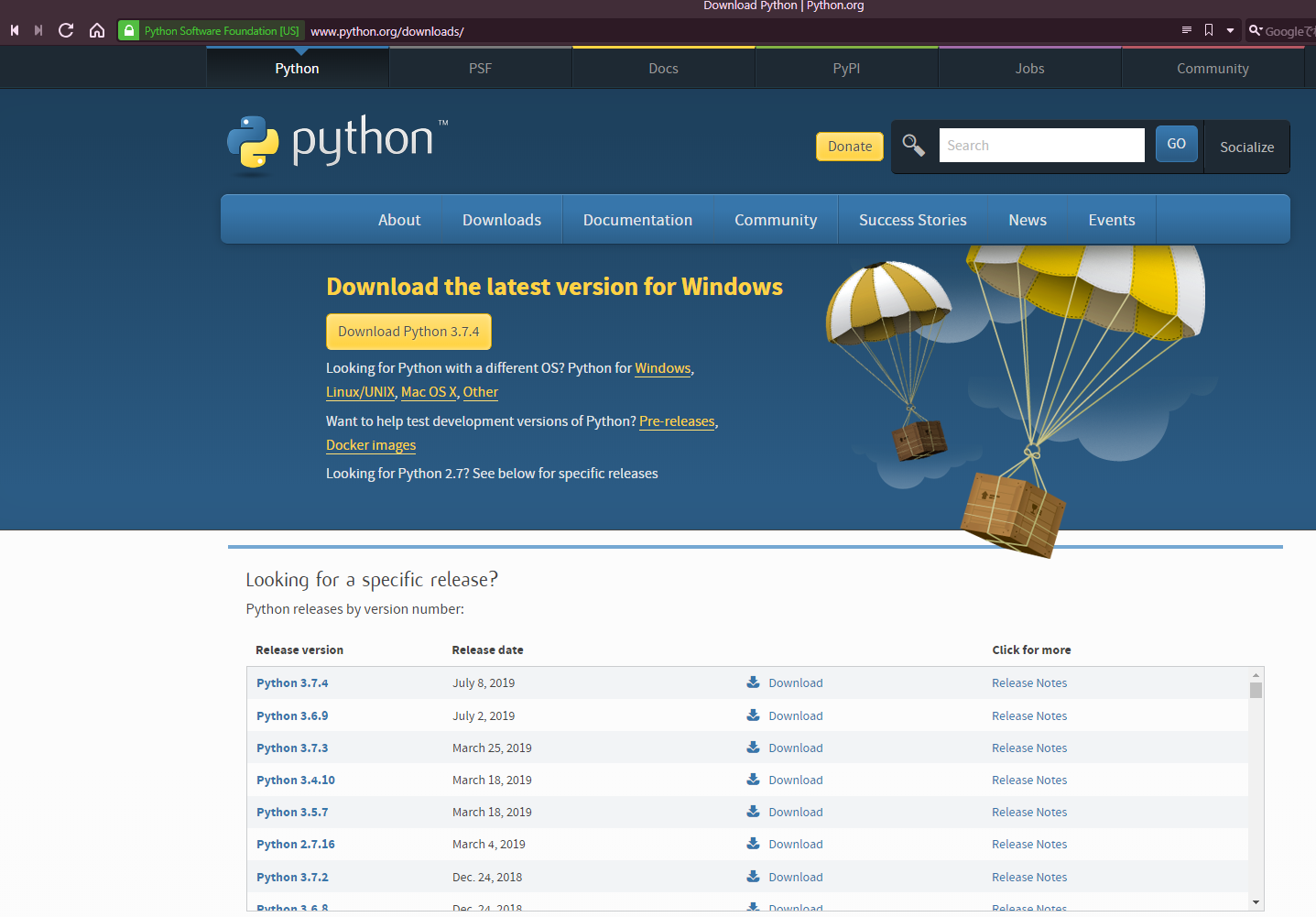Screen dimensions: 1316x917
Task: Bookmark this page using the bookmark icon
Action: (x=1209, y=30)
